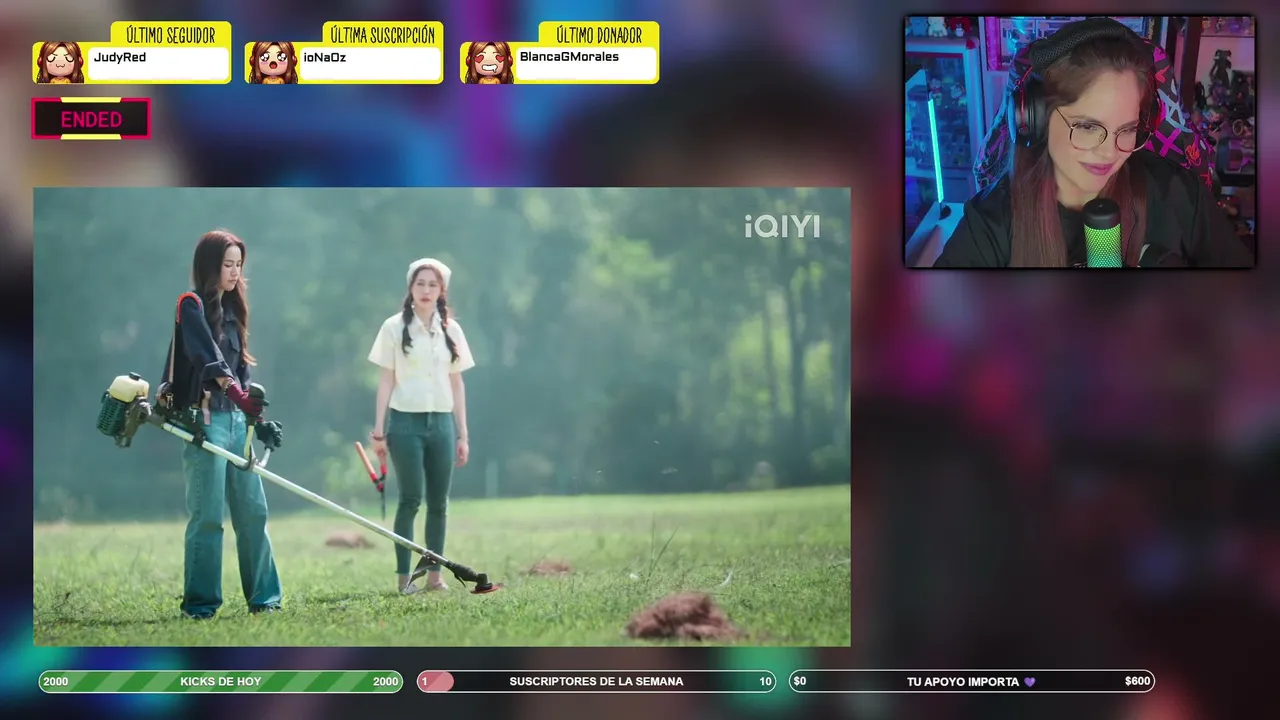Select the ÚLTIMA SUSCRIPCIÓN header label
The image size is (1280, 720).
(x=382, y=35)
